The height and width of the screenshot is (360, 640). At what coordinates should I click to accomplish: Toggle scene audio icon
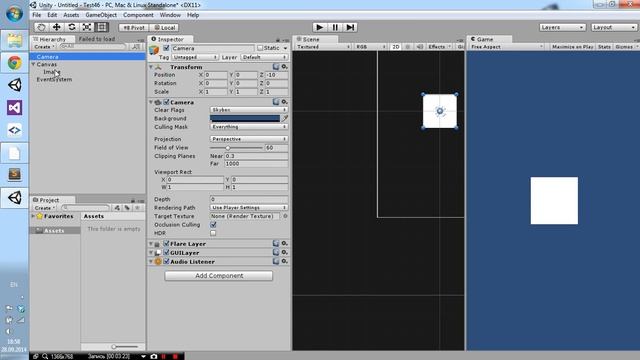click(420, 47)
